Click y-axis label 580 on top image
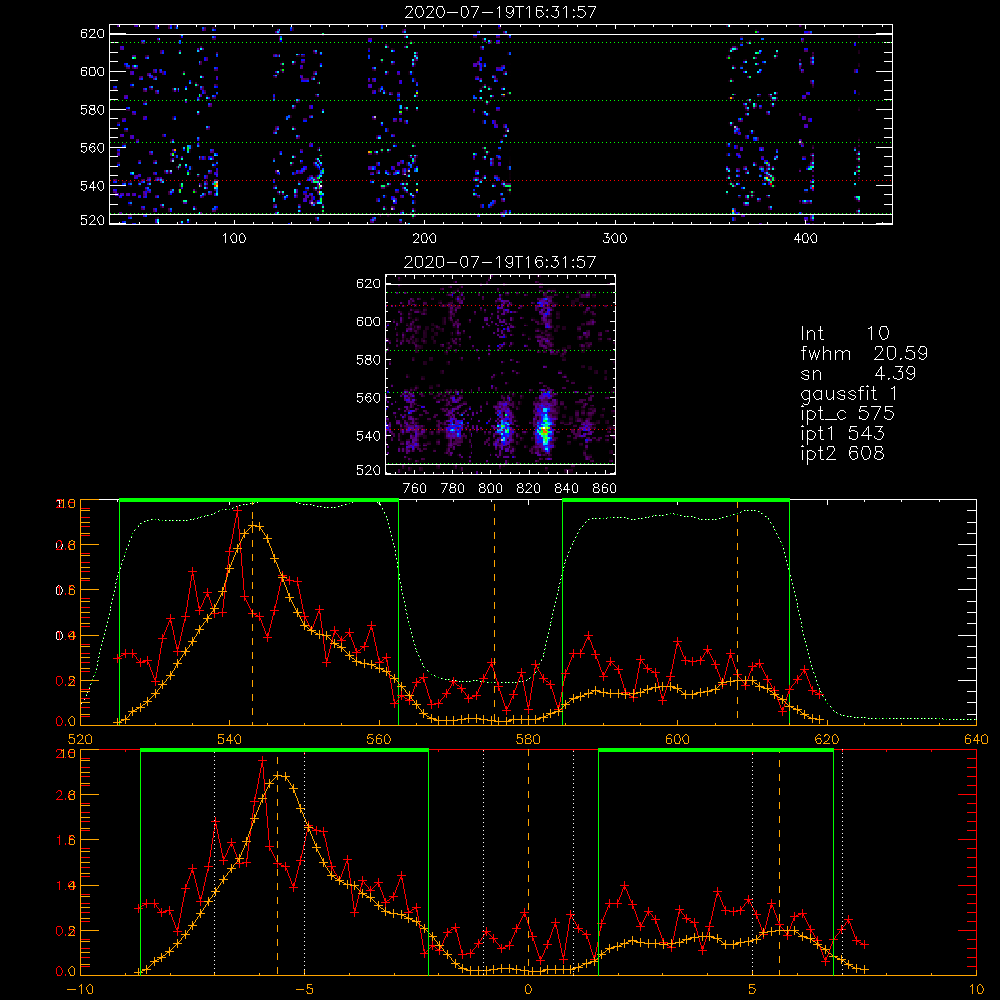Image resolution: width=1000 pixels, height=1000 pixels. point(92,110)
